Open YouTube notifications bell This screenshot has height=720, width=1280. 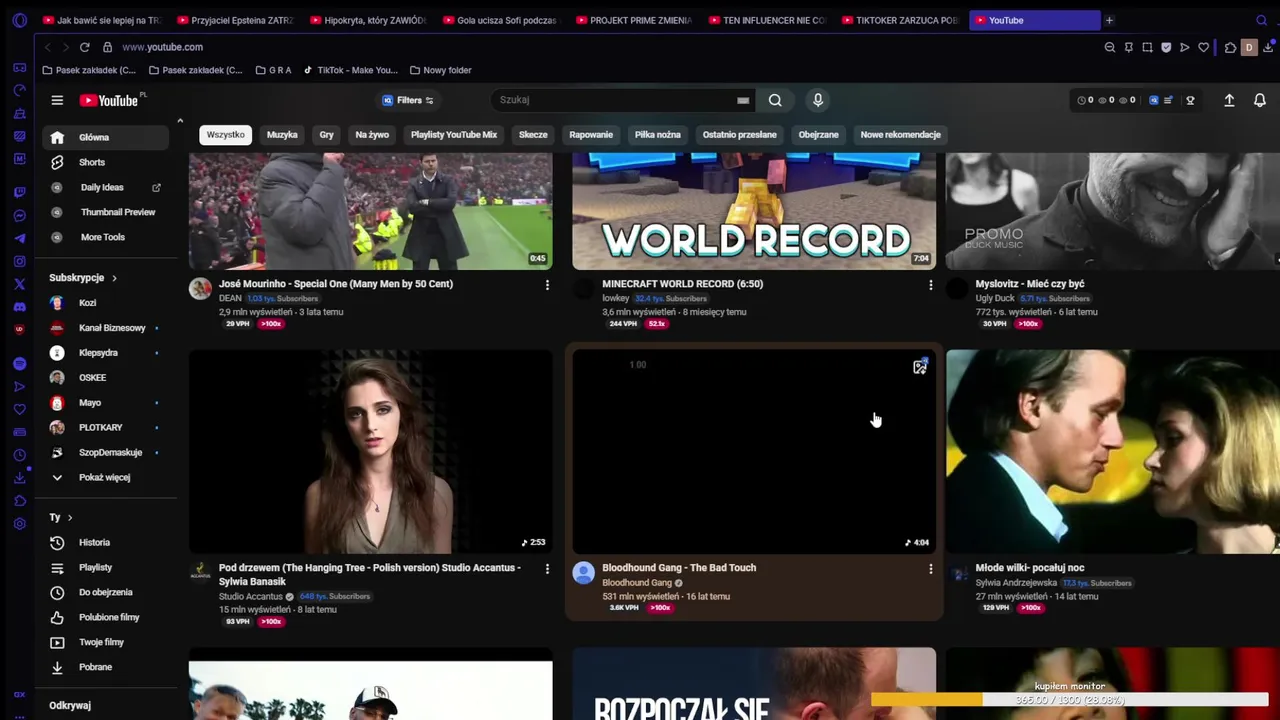pos(1260,100)
